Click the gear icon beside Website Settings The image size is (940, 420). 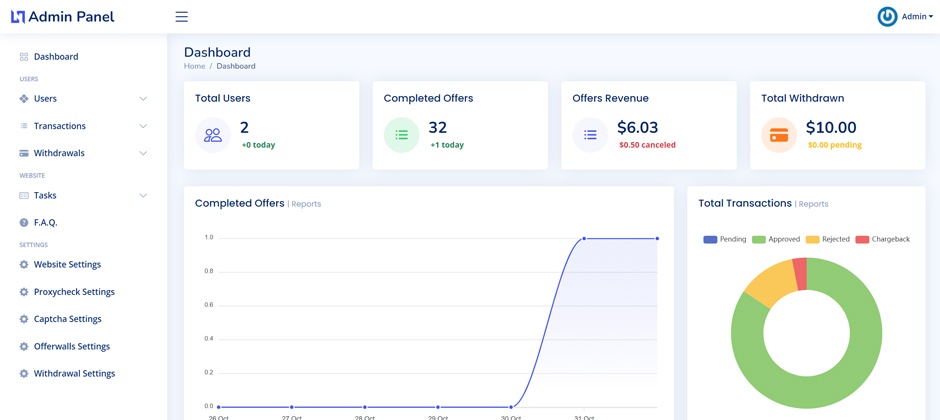(24, 264)
